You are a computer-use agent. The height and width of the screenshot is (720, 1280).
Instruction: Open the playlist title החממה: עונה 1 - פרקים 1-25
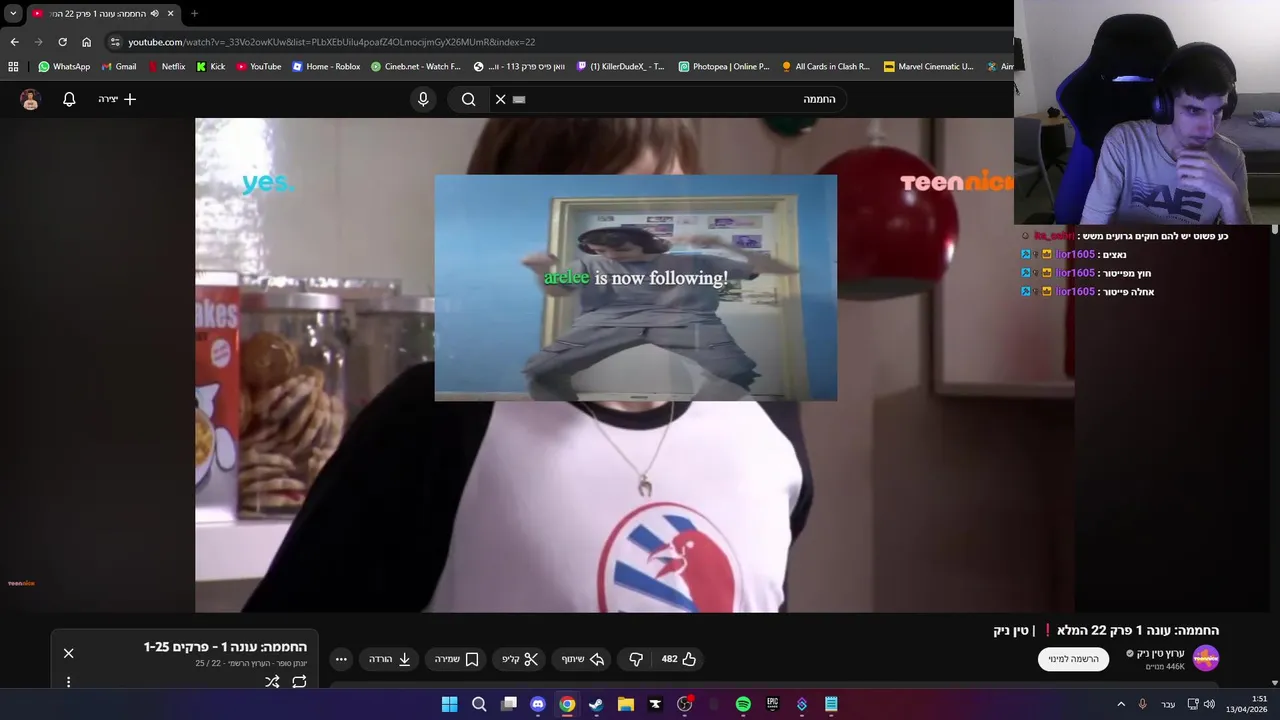[225, 647]
